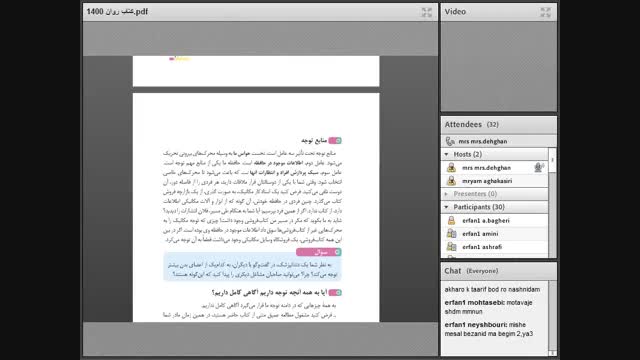Click erfan1 neyshbouri's chat message
The width and height of the screenshot is (640, 360).
coord(489,329)
